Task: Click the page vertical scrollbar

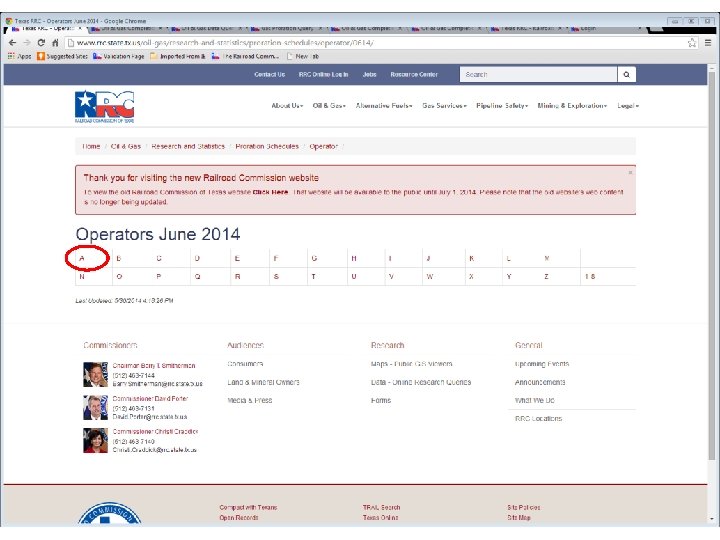Action: [712, 294]
